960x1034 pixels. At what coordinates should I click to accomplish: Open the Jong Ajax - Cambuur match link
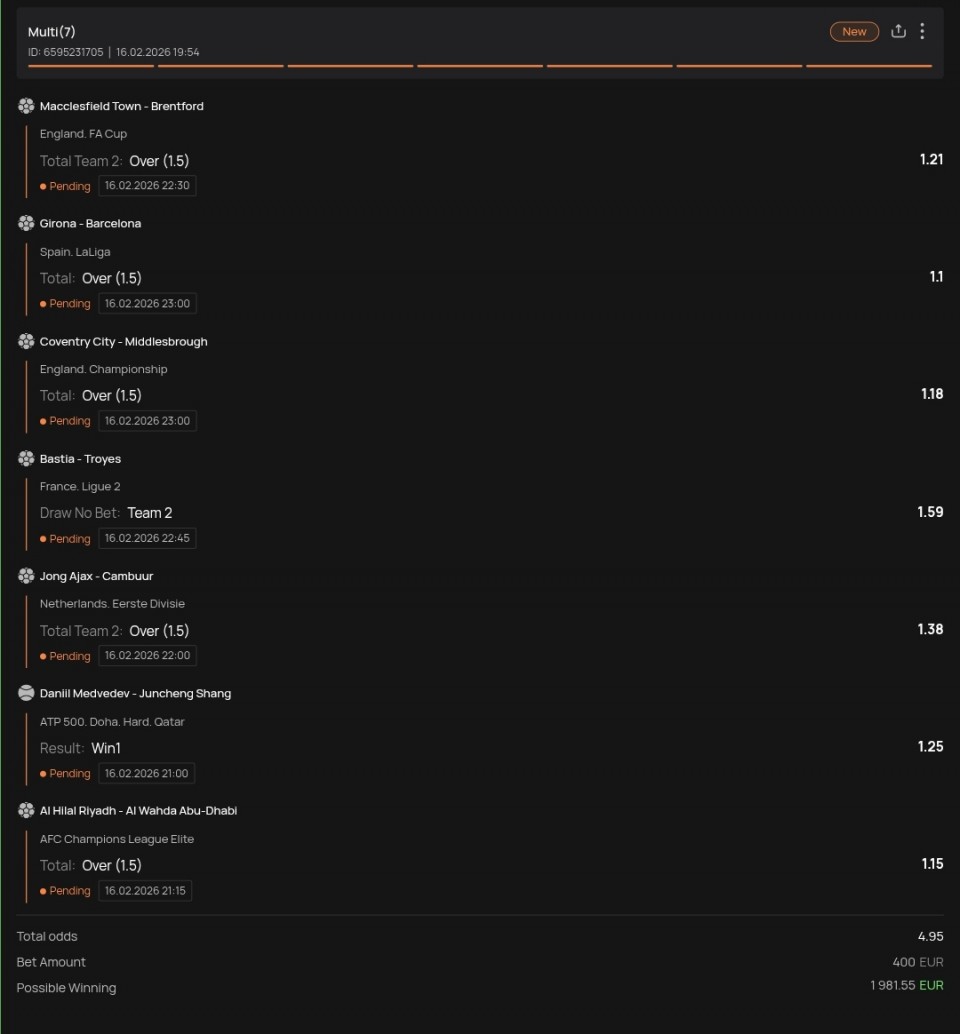point(96,576)
